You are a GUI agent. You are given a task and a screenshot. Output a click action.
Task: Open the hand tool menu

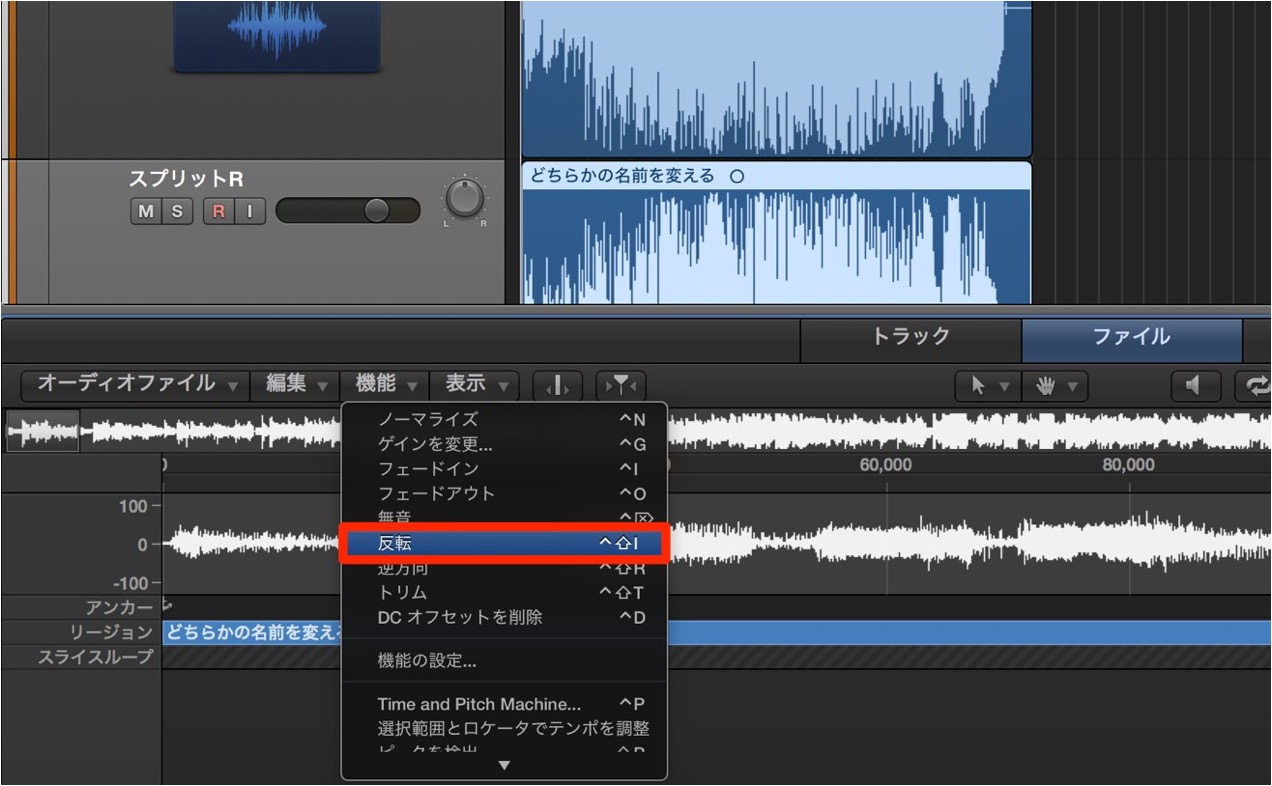[1054, 385]
